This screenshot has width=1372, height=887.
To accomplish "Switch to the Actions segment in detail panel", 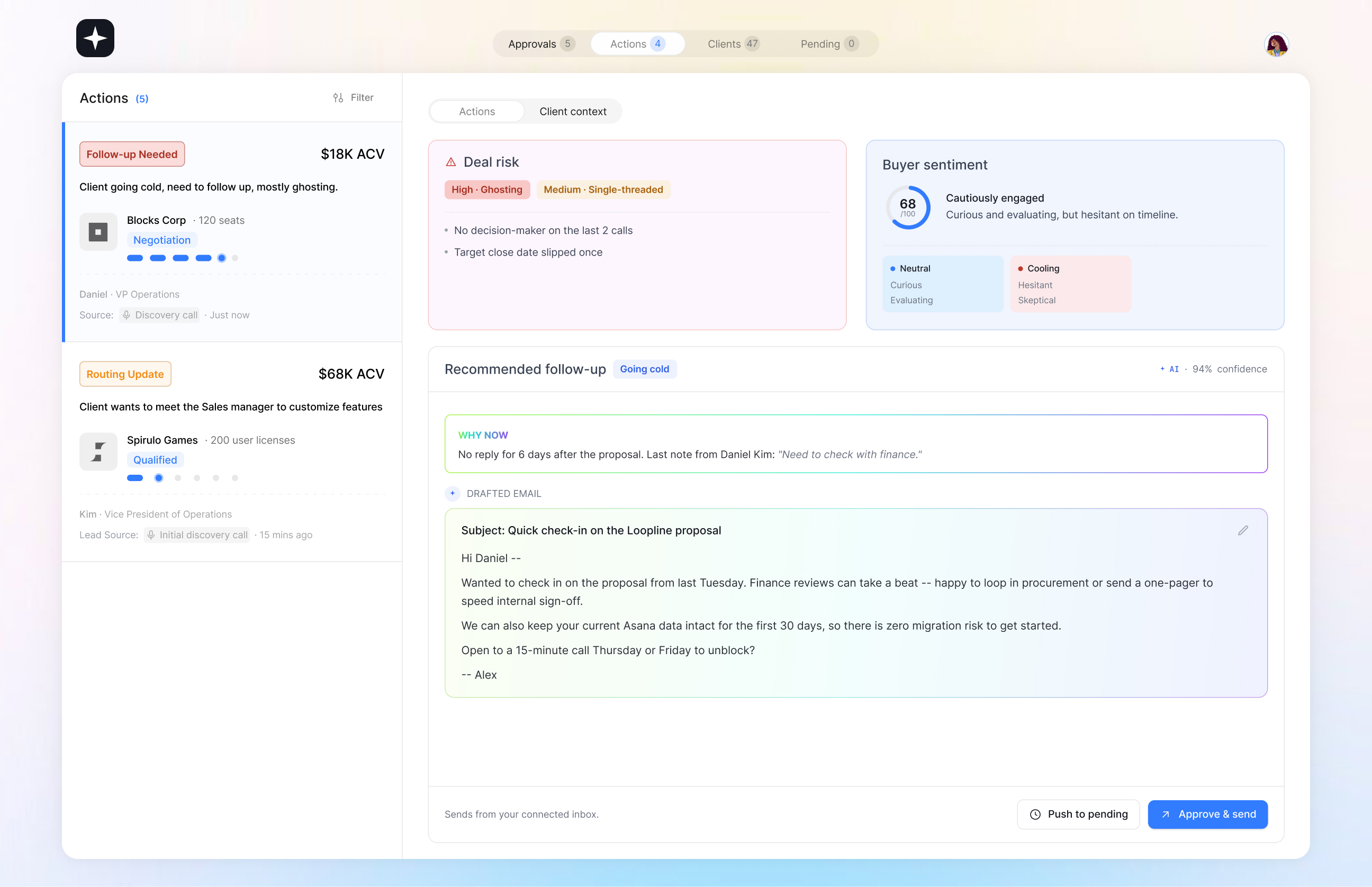I will coord(477,111).
